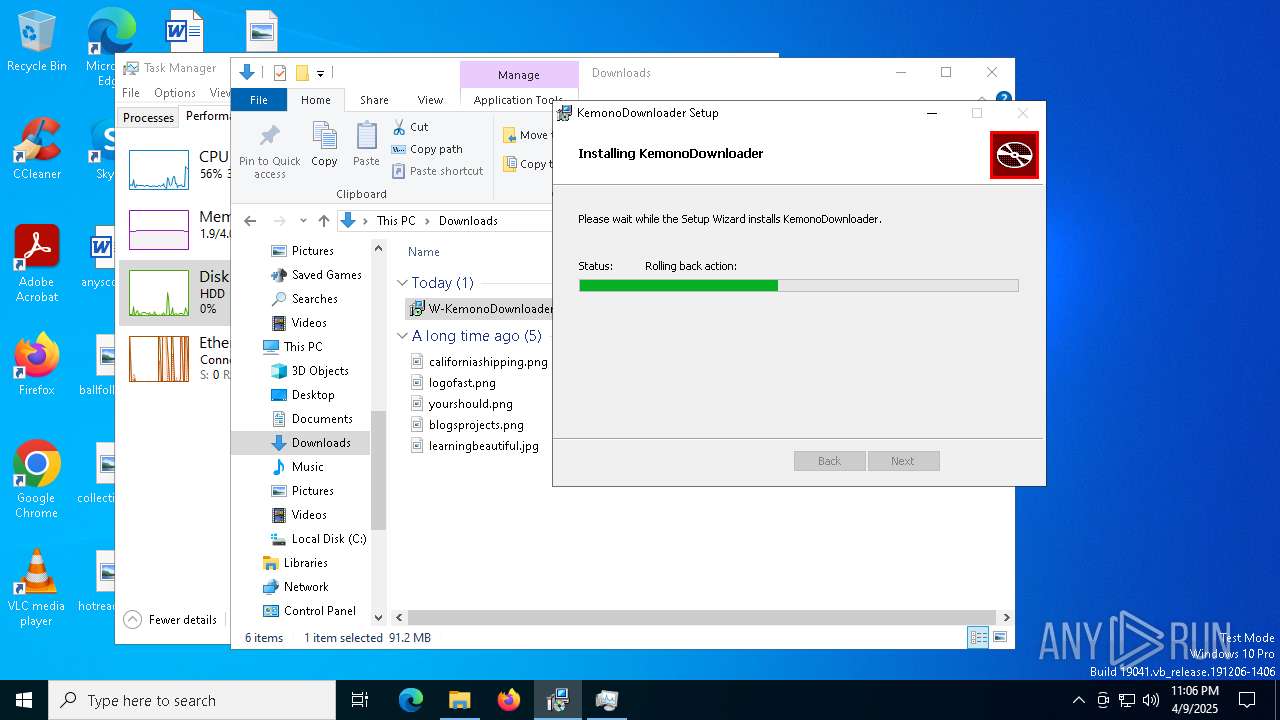Open Quick Access Toolbar customize dropdown
Viewport: 1280px width, 720px height.
pyautogui.click(x=320, y=73)
